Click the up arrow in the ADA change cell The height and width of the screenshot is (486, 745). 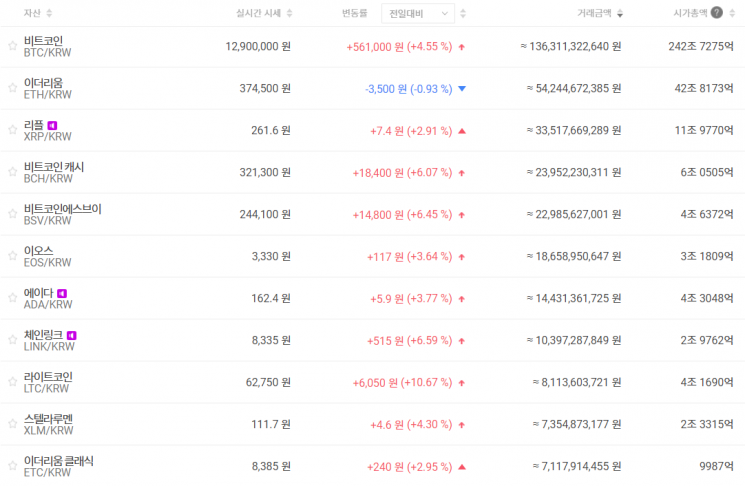click(x=461, y=299)
